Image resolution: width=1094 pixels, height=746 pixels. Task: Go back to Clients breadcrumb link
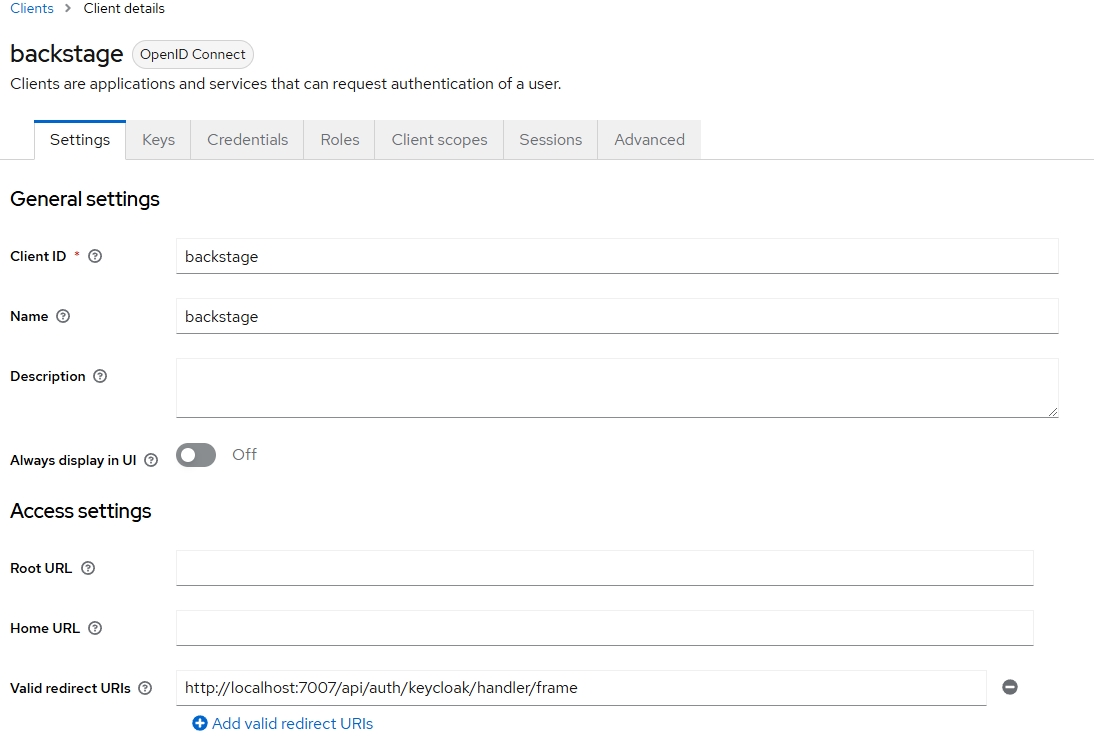coord(31,8)
